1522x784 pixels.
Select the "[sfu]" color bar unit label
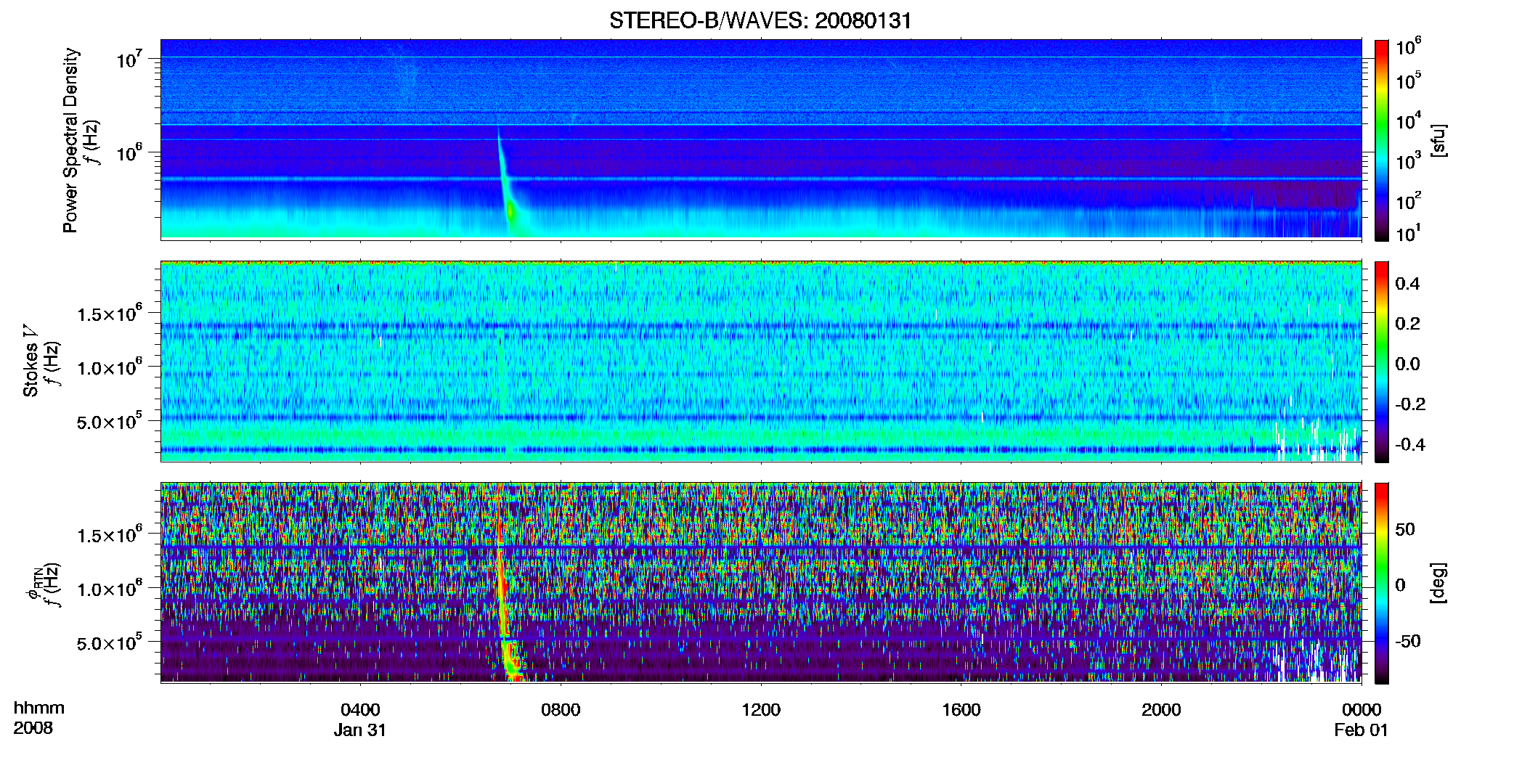point(1438,140)
